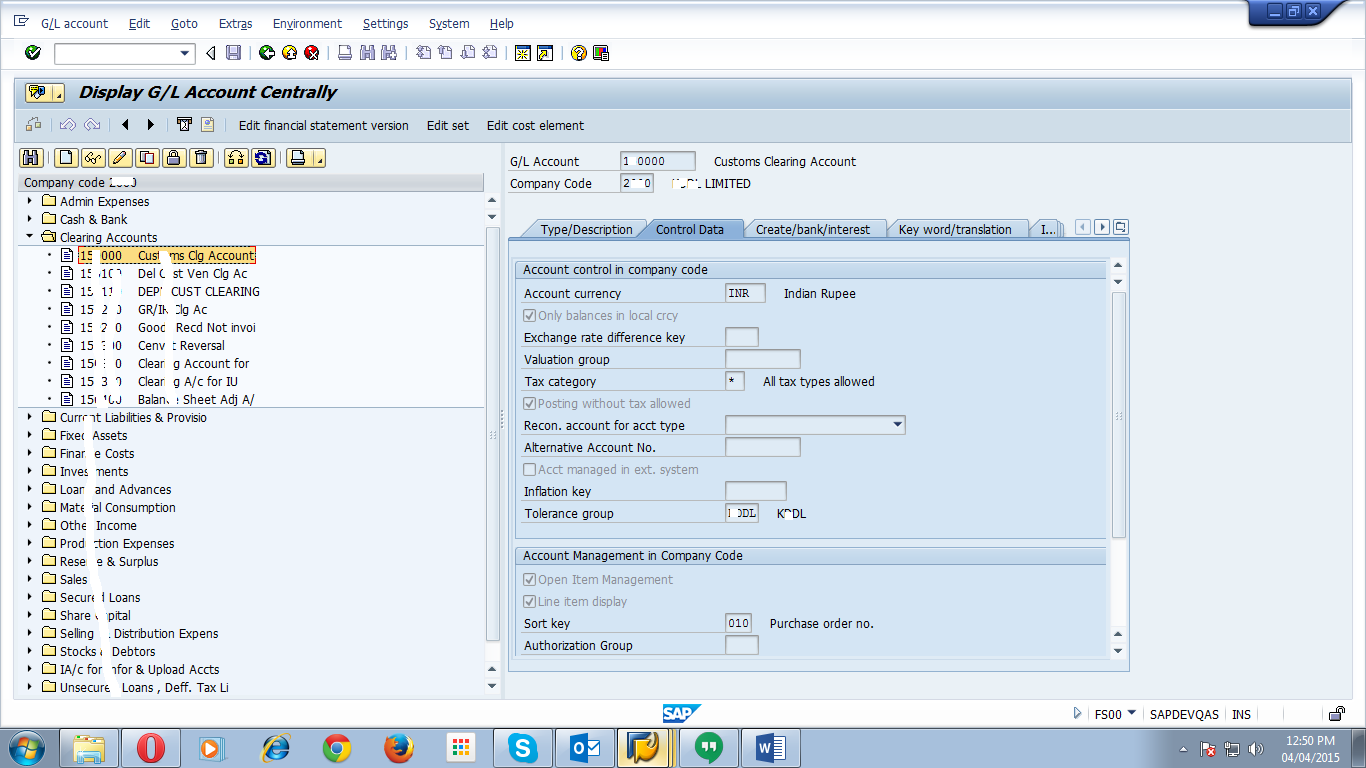Select the Display glasses icon
Image resolution: width=1366 pixels, height=768 pixels.
[93, 157]
